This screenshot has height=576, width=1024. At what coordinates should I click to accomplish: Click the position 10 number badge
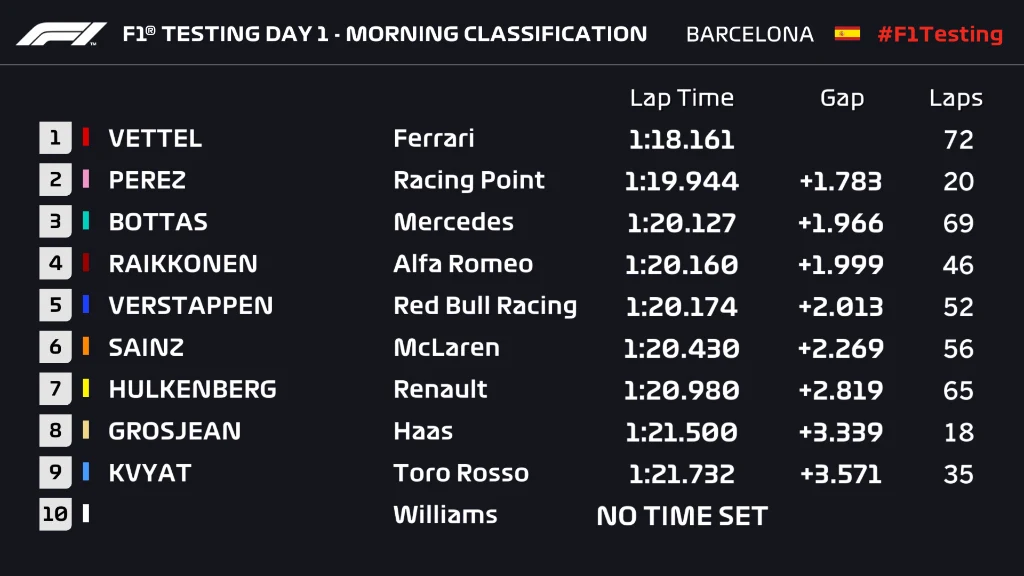point(55,515)
